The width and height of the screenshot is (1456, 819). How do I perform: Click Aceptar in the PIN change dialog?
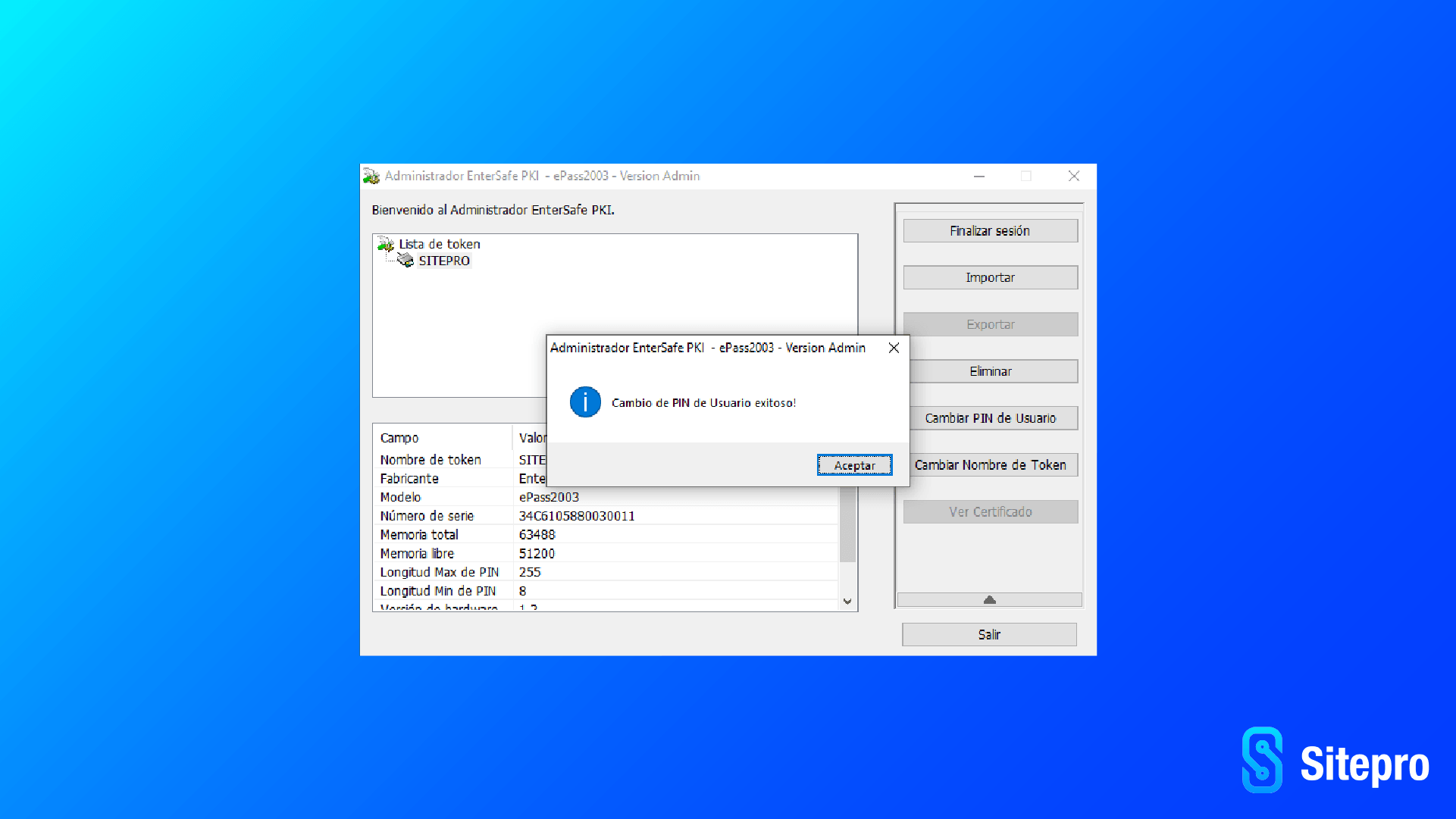[x=854, y=465]
